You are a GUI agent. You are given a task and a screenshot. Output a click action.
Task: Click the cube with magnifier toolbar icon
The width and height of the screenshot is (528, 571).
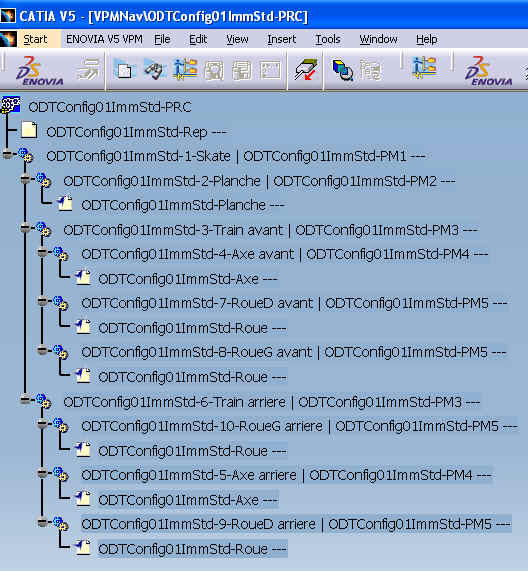pos(342,70)
